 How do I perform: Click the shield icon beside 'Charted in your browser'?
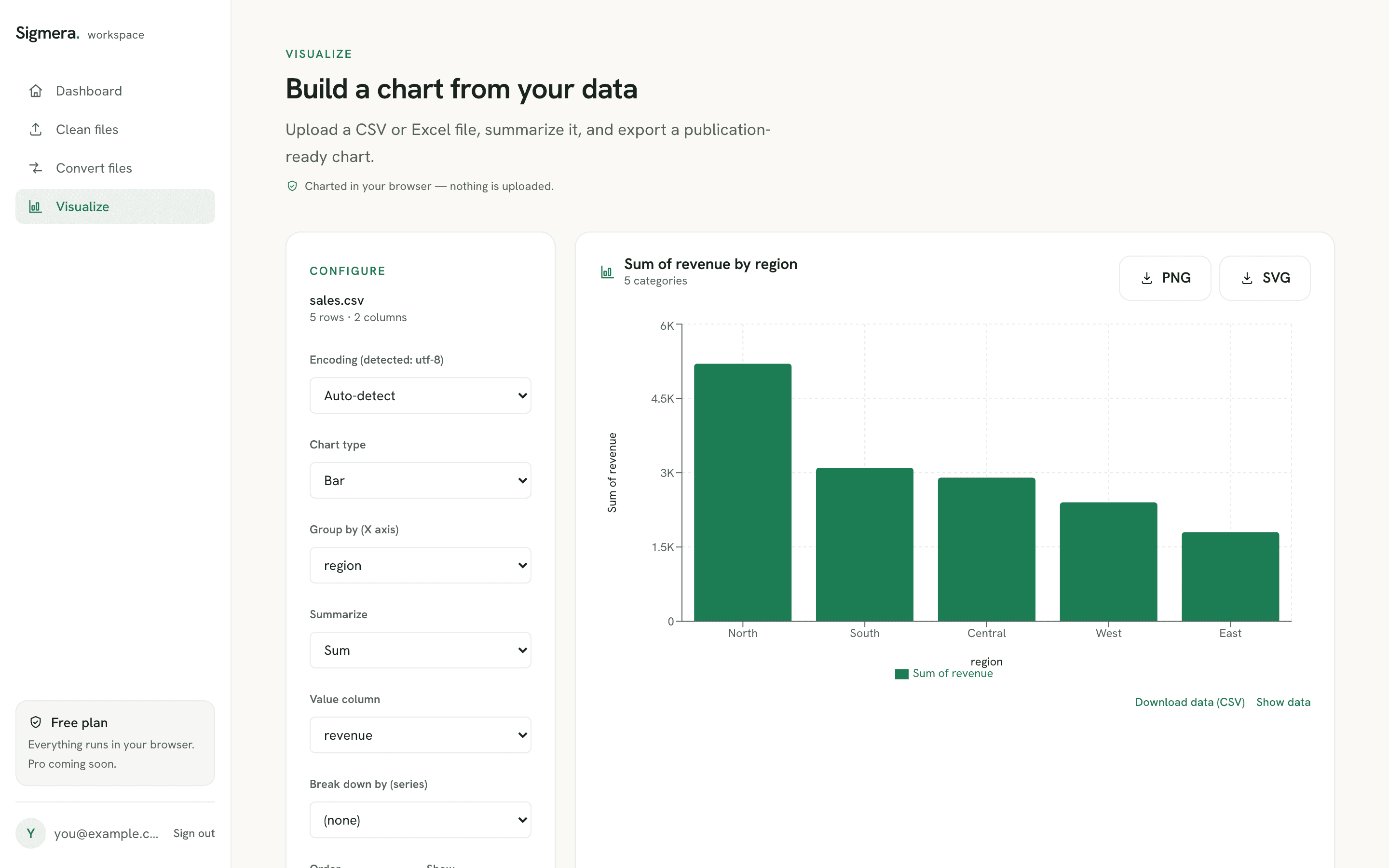[292, 186]
